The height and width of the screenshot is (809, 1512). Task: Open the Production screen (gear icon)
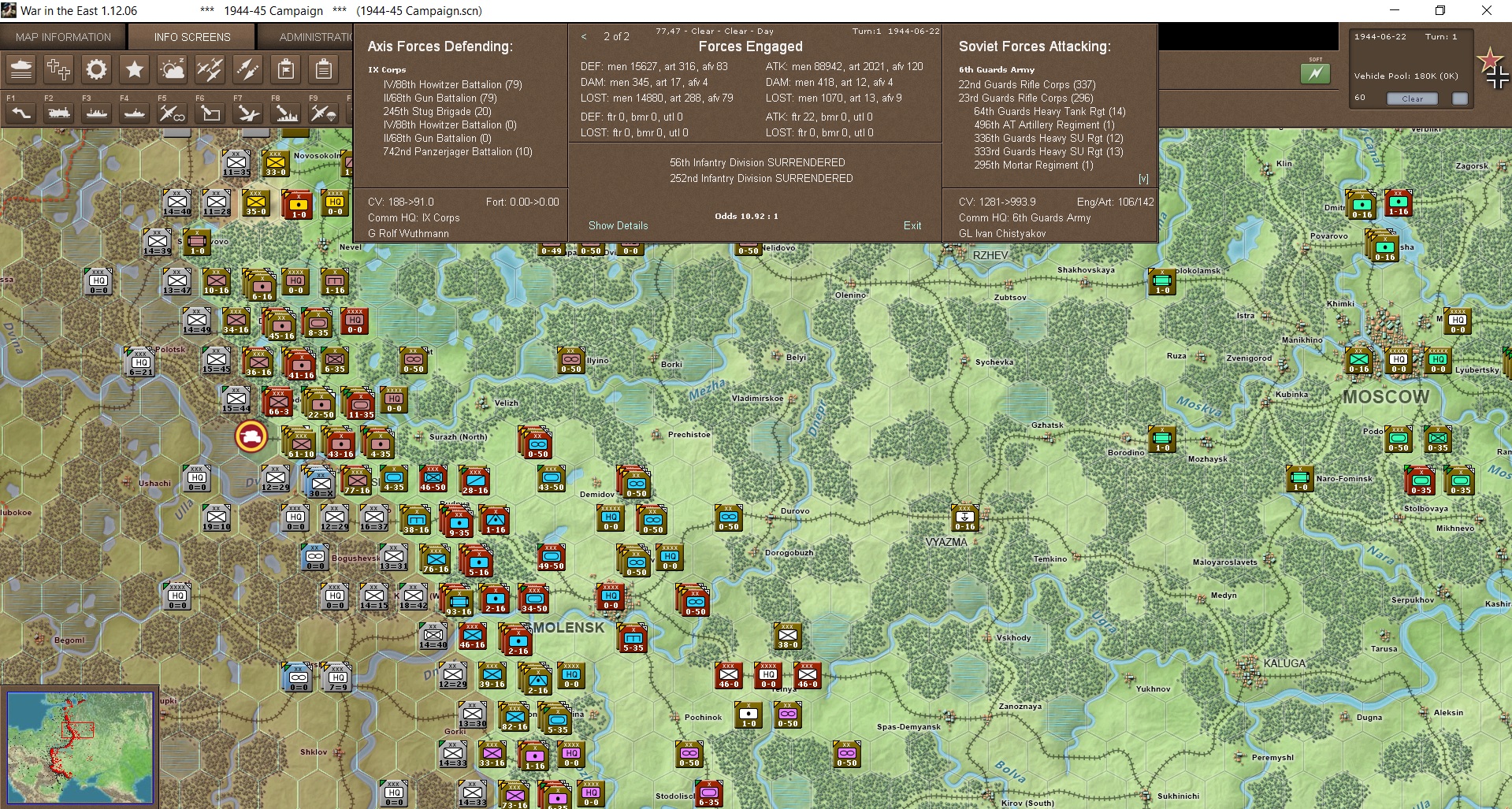(97, 70)
